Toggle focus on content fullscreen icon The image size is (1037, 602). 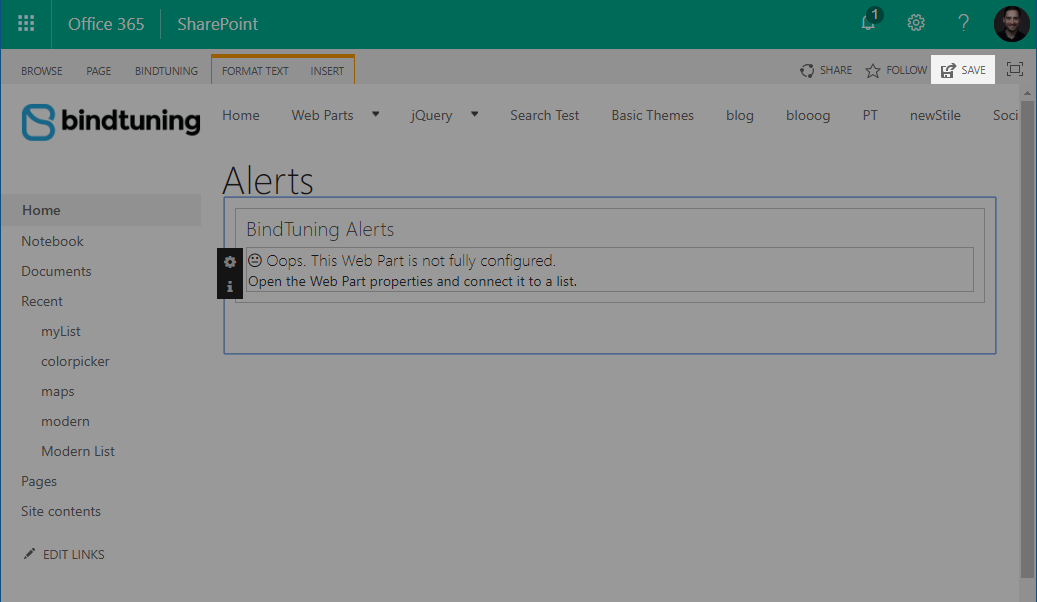(x=1015, y=69)
